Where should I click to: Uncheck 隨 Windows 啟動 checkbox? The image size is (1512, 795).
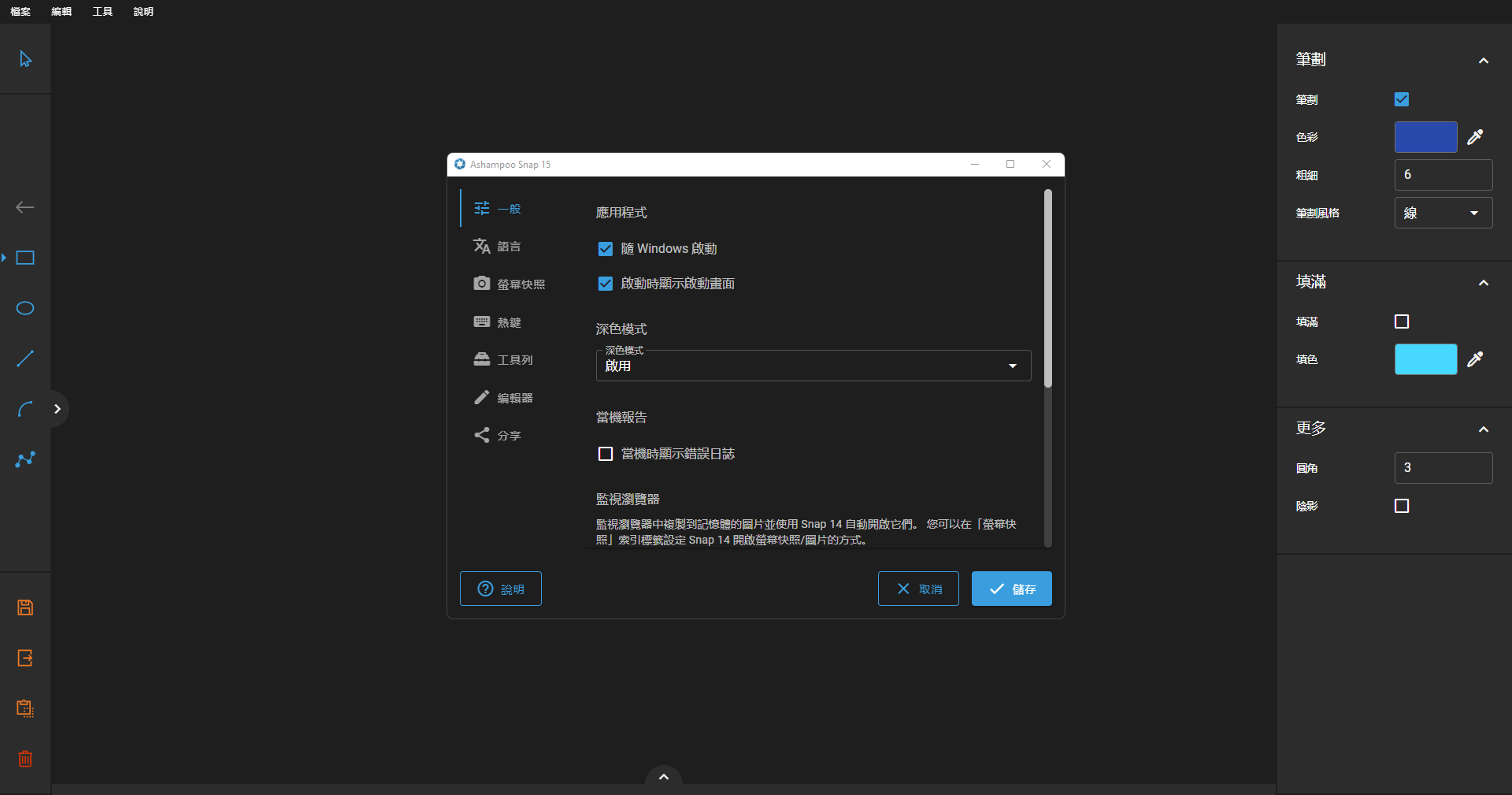(605, 249)
